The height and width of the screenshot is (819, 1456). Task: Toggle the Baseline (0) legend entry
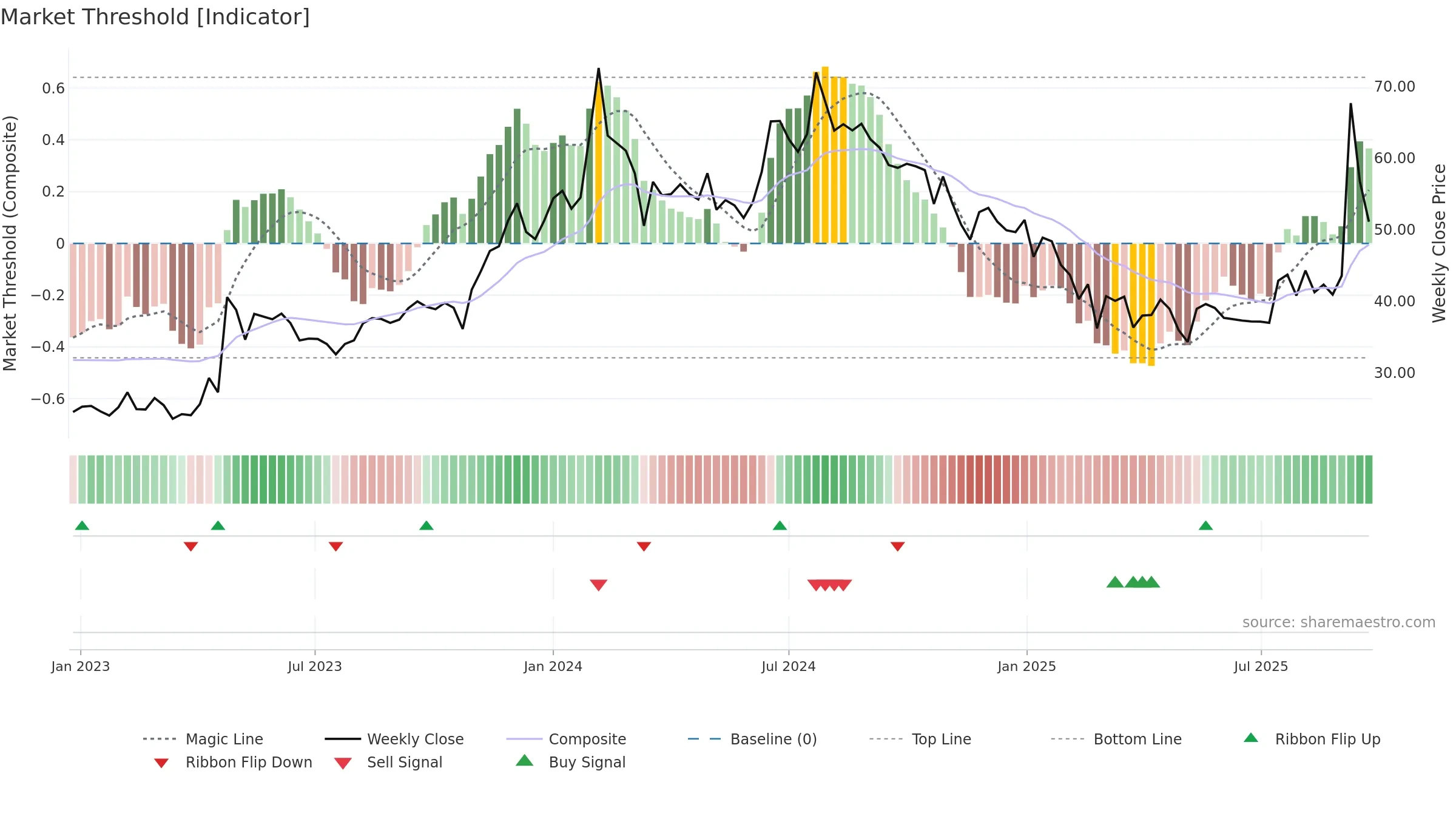[x=752, y=739]
